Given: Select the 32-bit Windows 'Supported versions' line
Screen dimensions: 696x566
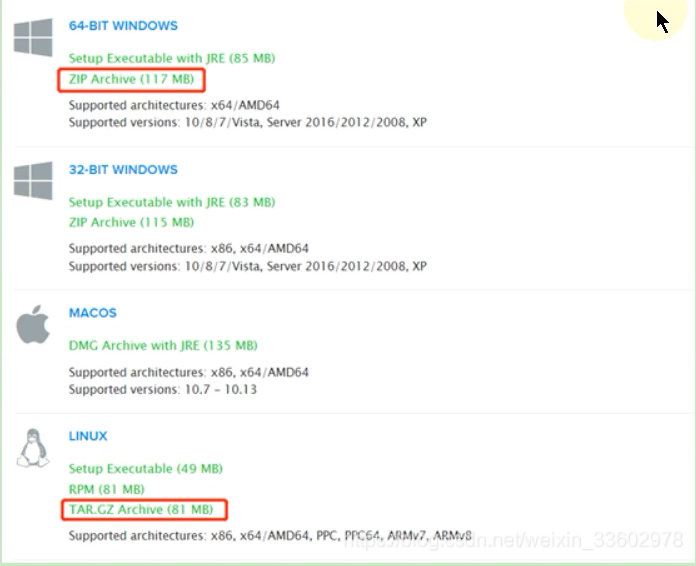Looking at the screenshot, I should coord(248,266).
